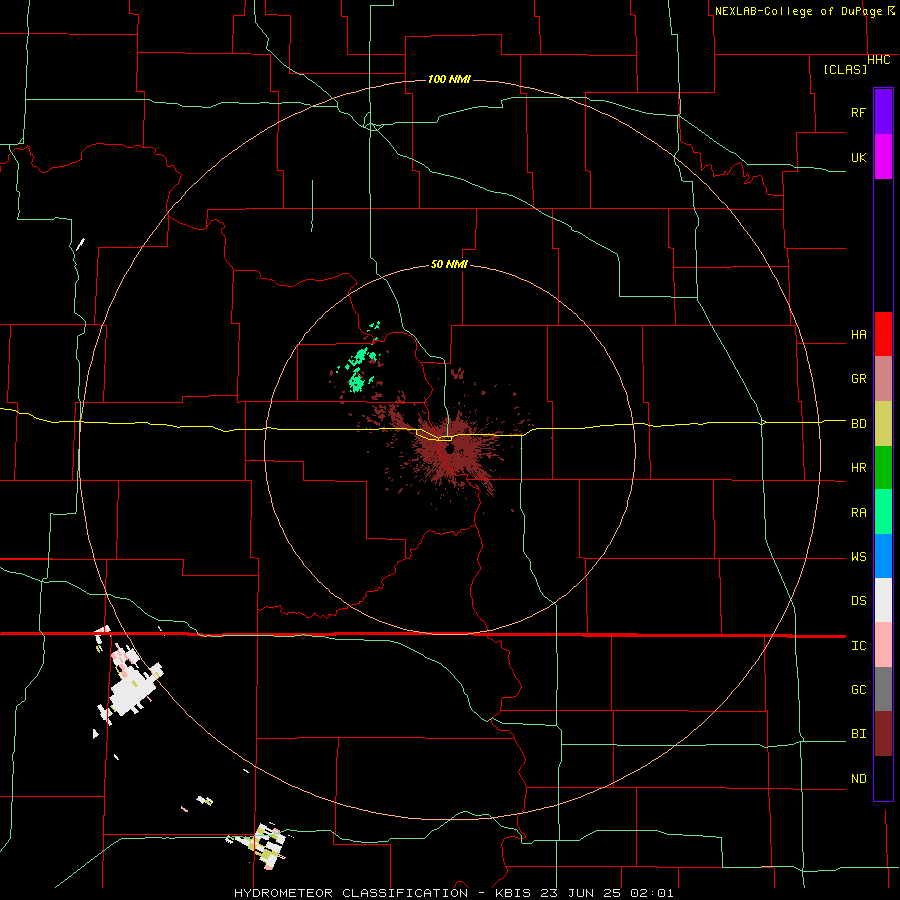The width and height of the screenshot is (900, 900).
Task: Click the IC legend label
Action: click(x=858, y=646)
